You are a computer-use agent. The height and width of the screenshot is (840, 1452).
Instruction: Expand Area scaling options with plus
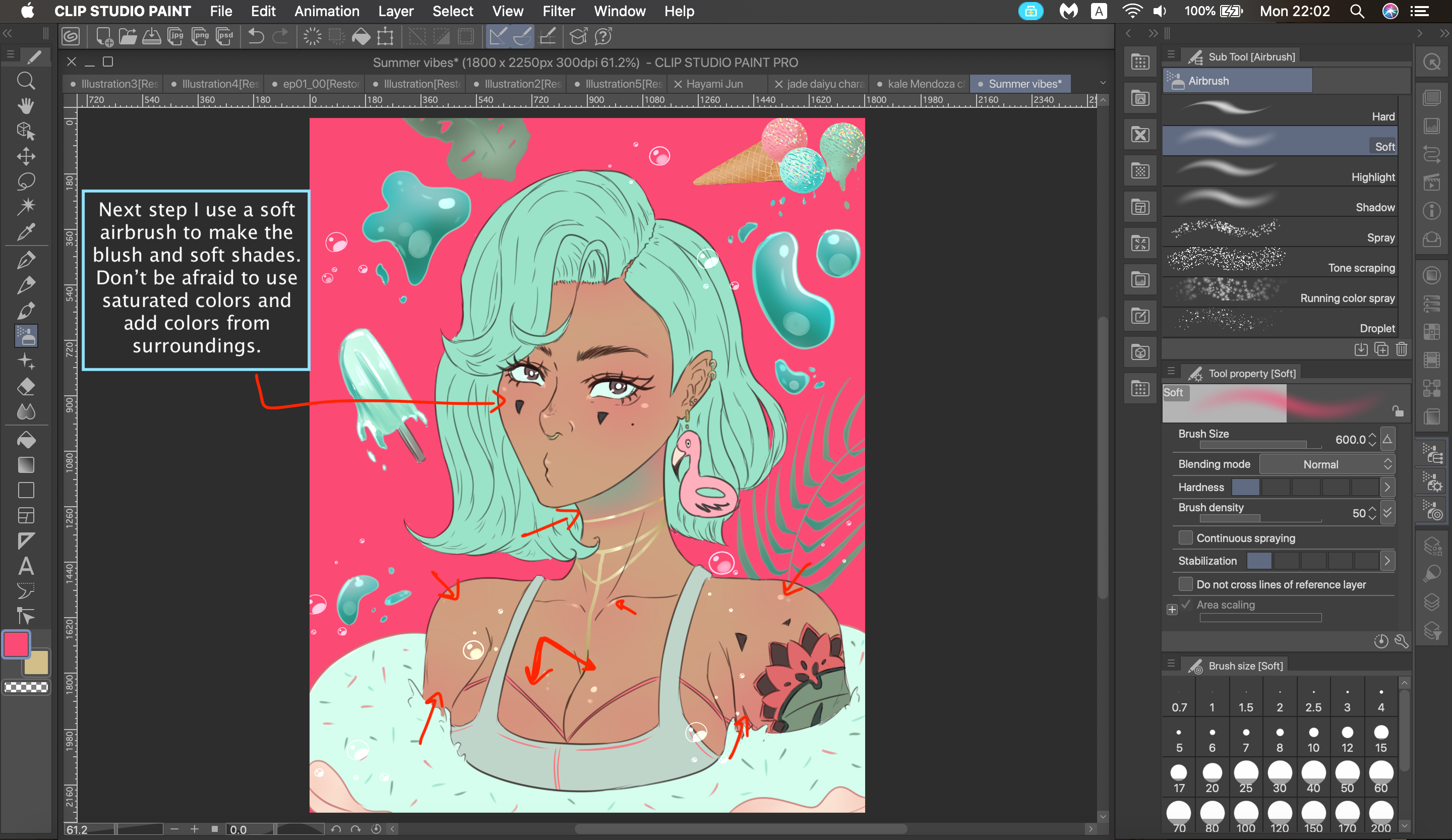(1171, 610)
